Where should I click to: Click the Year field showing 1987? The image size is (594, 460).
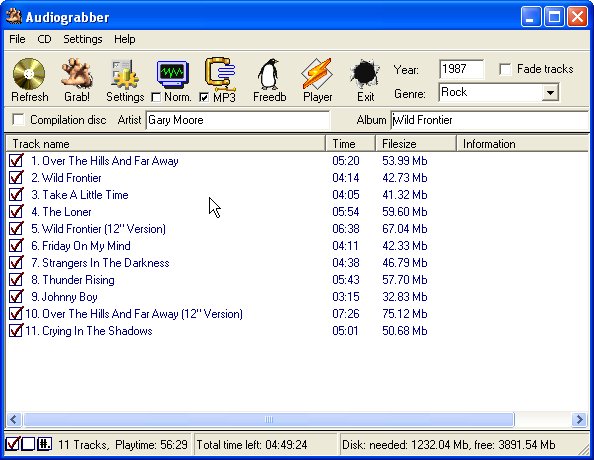(461, 69)
